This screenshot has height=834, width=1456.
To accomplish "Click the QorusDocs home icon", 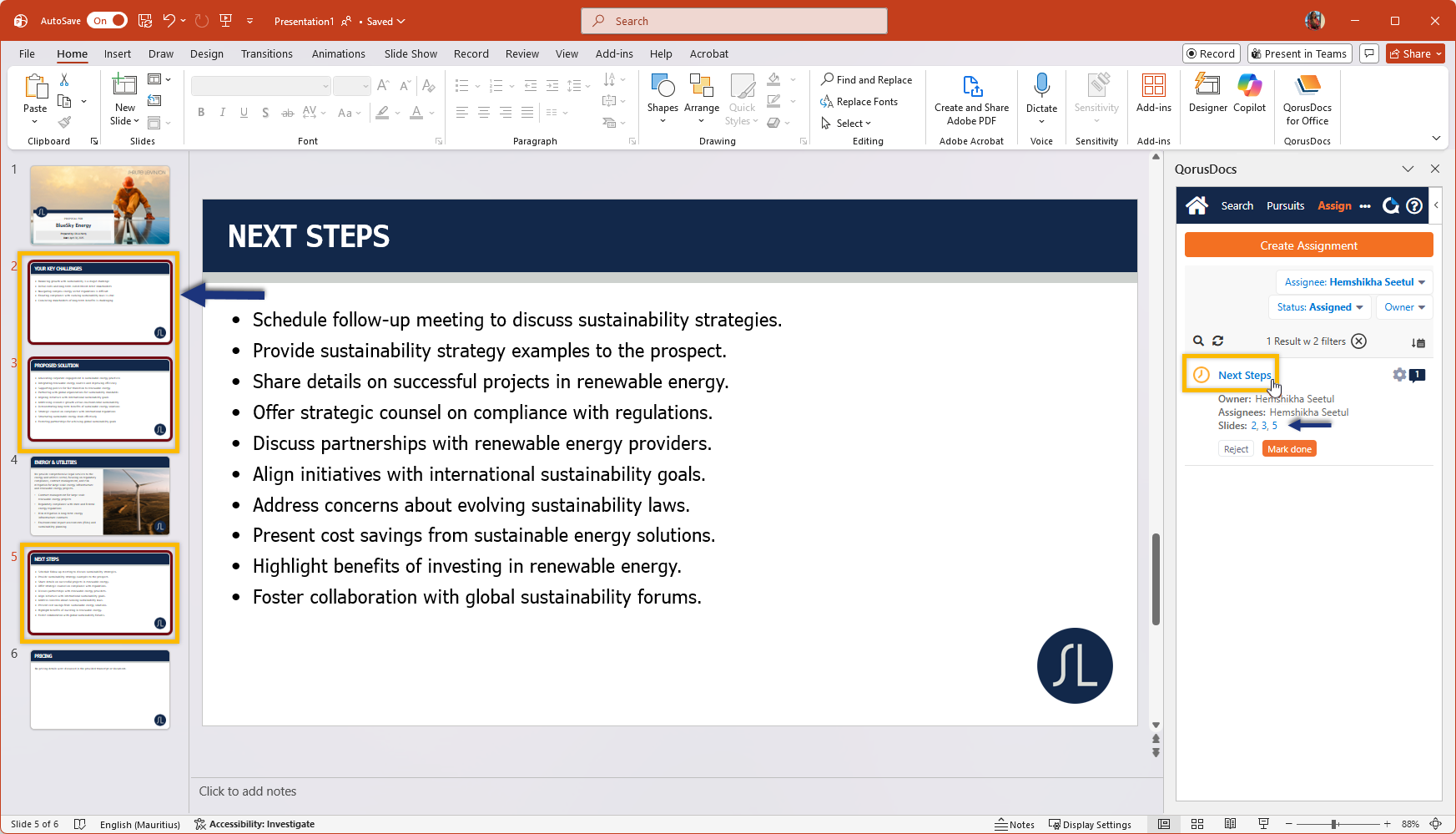I will 1197,206.
